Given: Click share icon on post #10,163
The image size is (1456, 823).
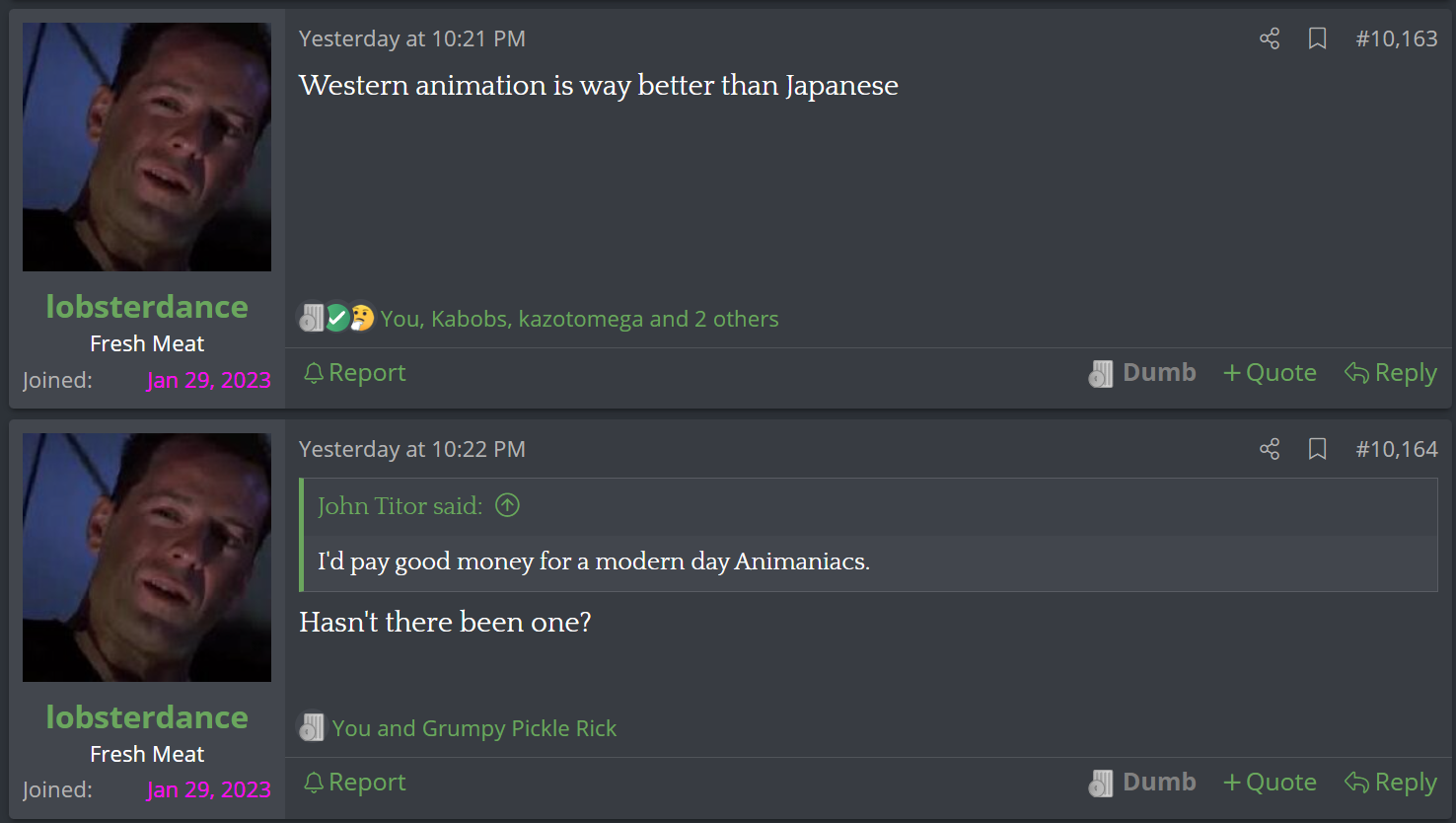Looking at the screenshot, I should click(x=1270, y=38).
